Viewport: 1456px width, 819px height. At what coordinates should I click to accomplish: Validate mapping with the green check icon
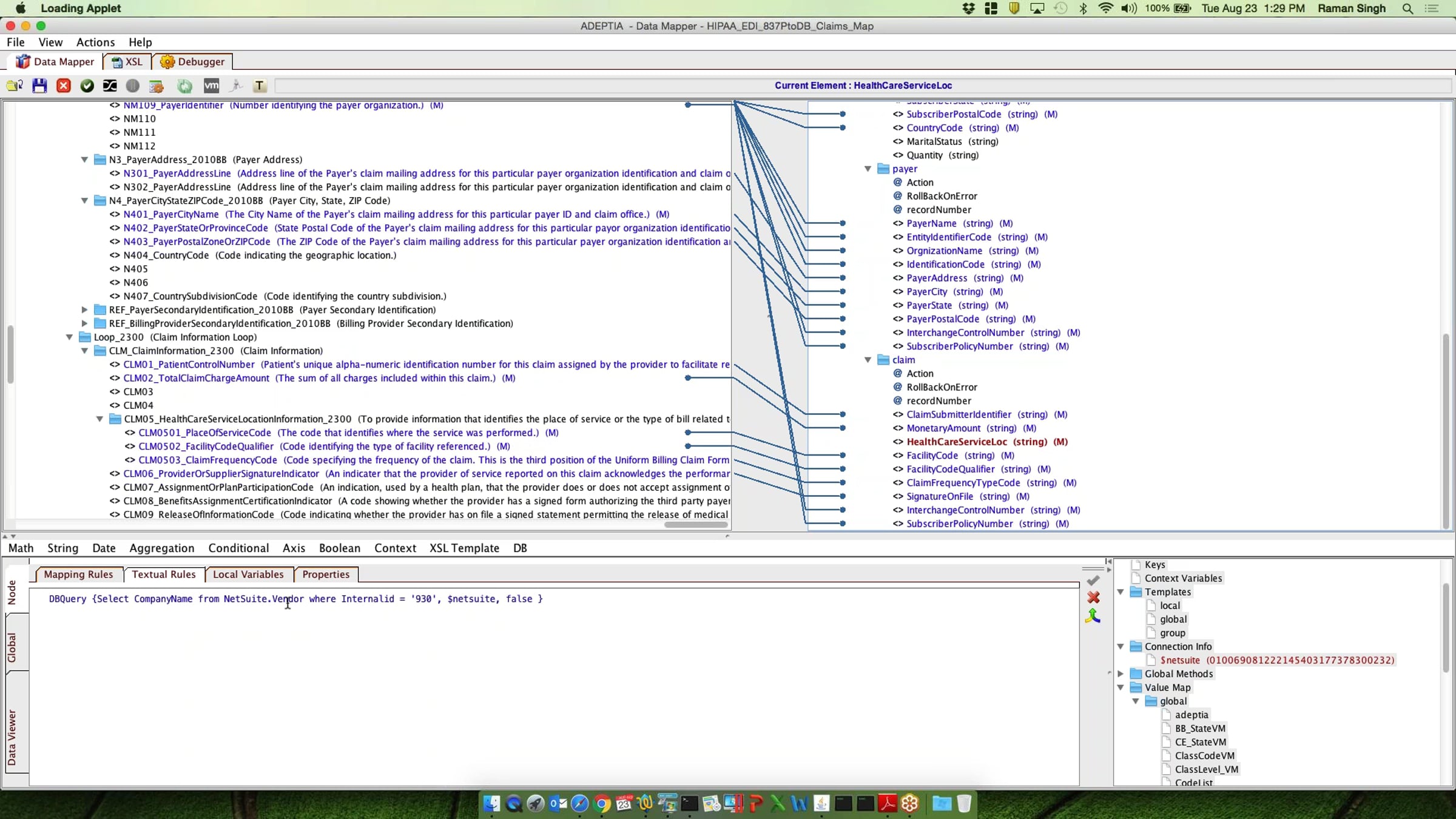pyautogui.click(x=87, y=86)
